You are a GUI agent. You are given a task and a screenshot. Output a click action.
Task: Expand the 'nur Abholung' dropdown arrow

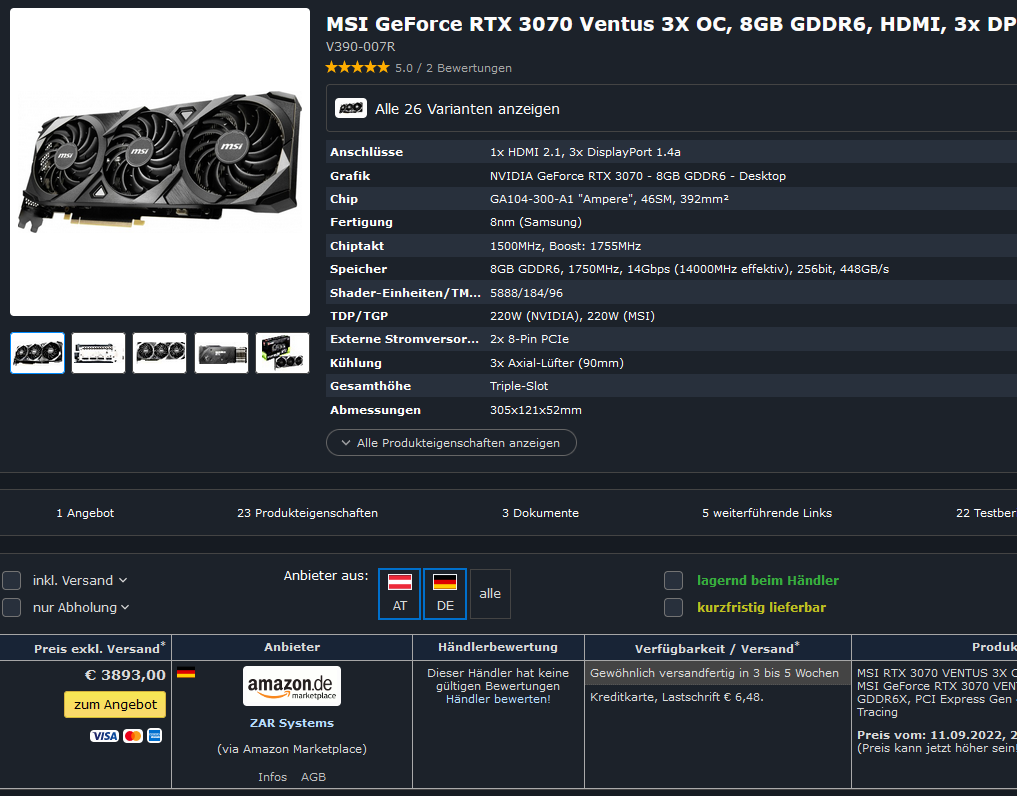(125, 608)
